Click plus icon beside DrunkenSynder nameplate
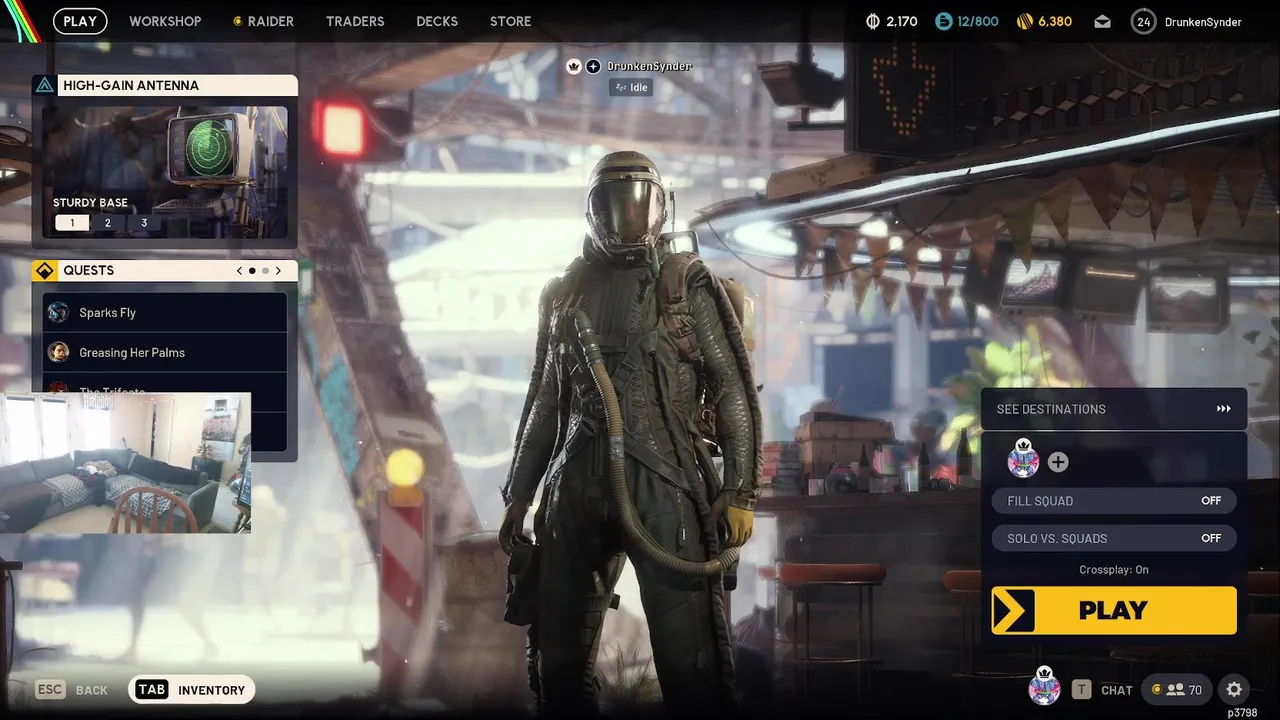 [x=593, y=66]
